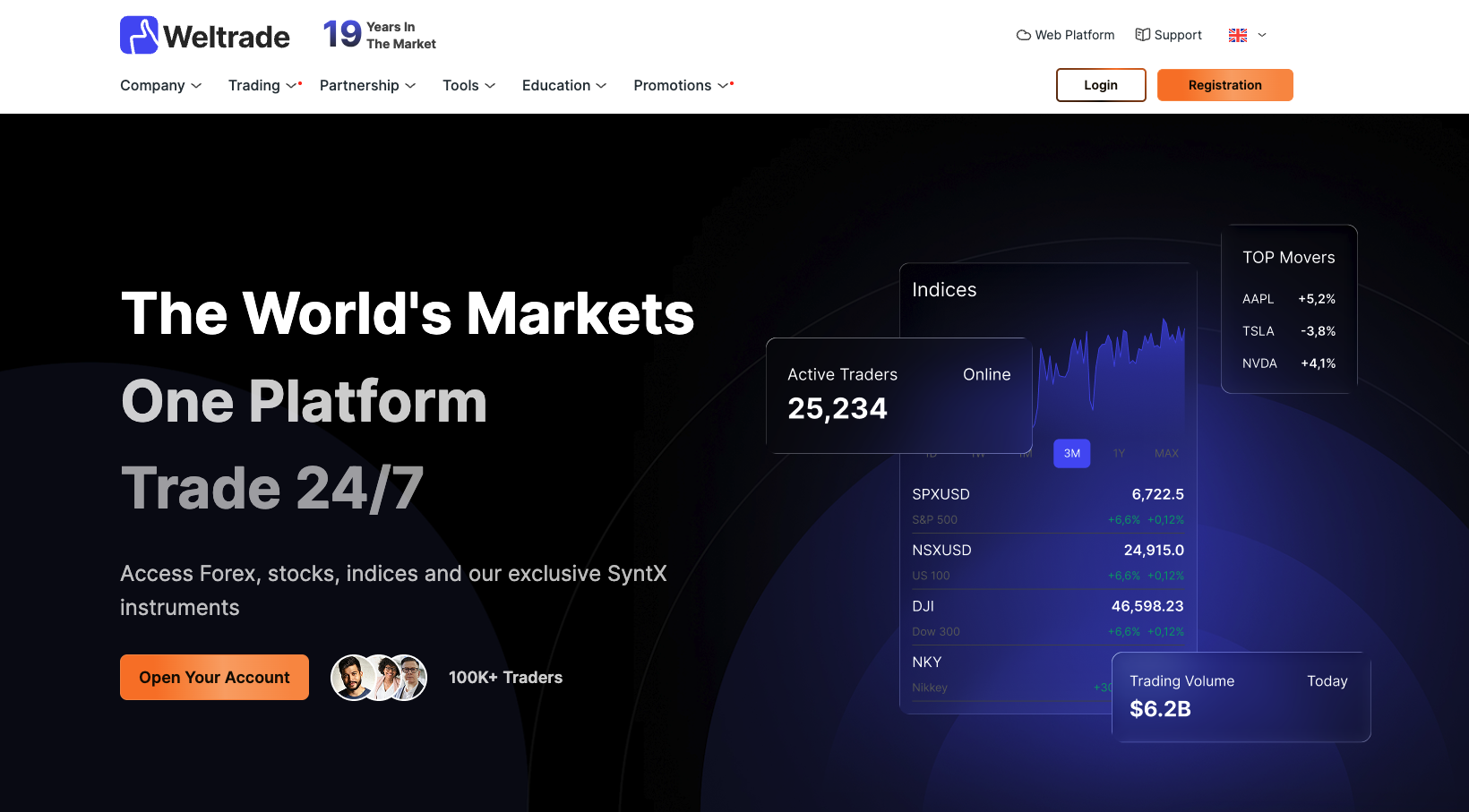Click the Indices card title
The width and height of the screenshot is (1469, 812).
944,290
